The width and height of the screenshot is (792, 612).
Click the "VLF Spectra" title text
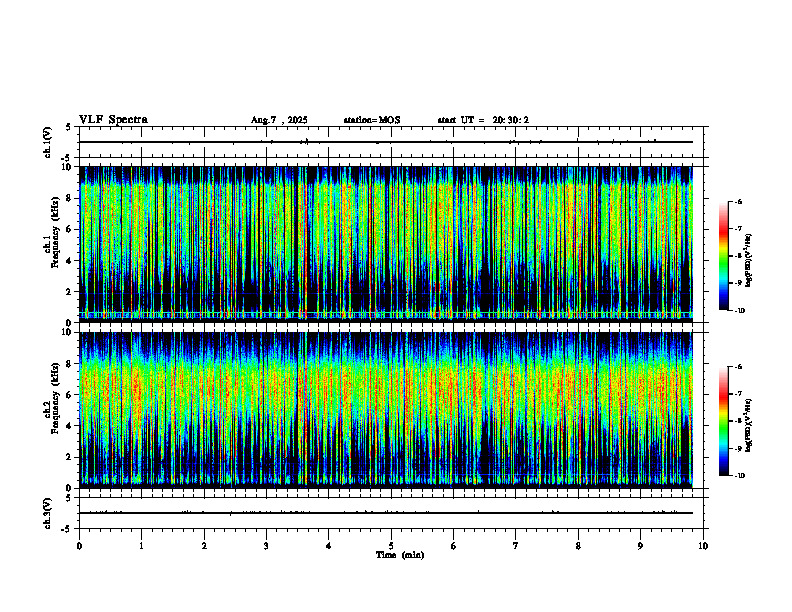[113, 120]
